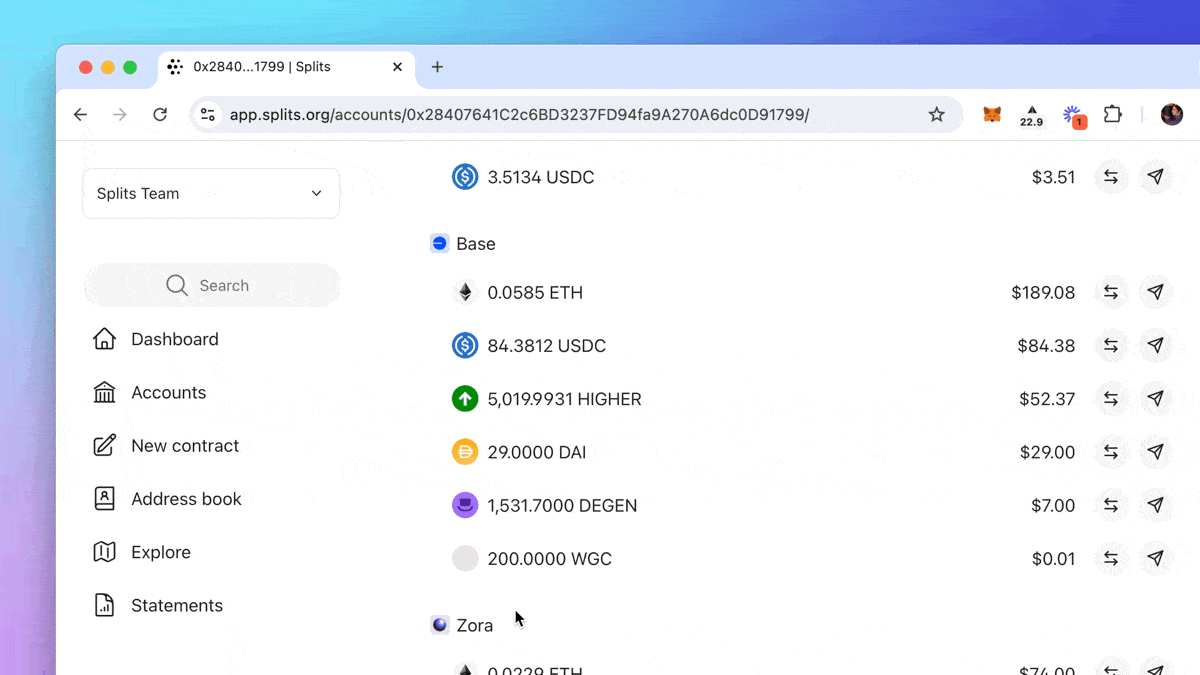Click the Zora network icon
This screenshot has height=675, width=1200.
tap(439, 625)
